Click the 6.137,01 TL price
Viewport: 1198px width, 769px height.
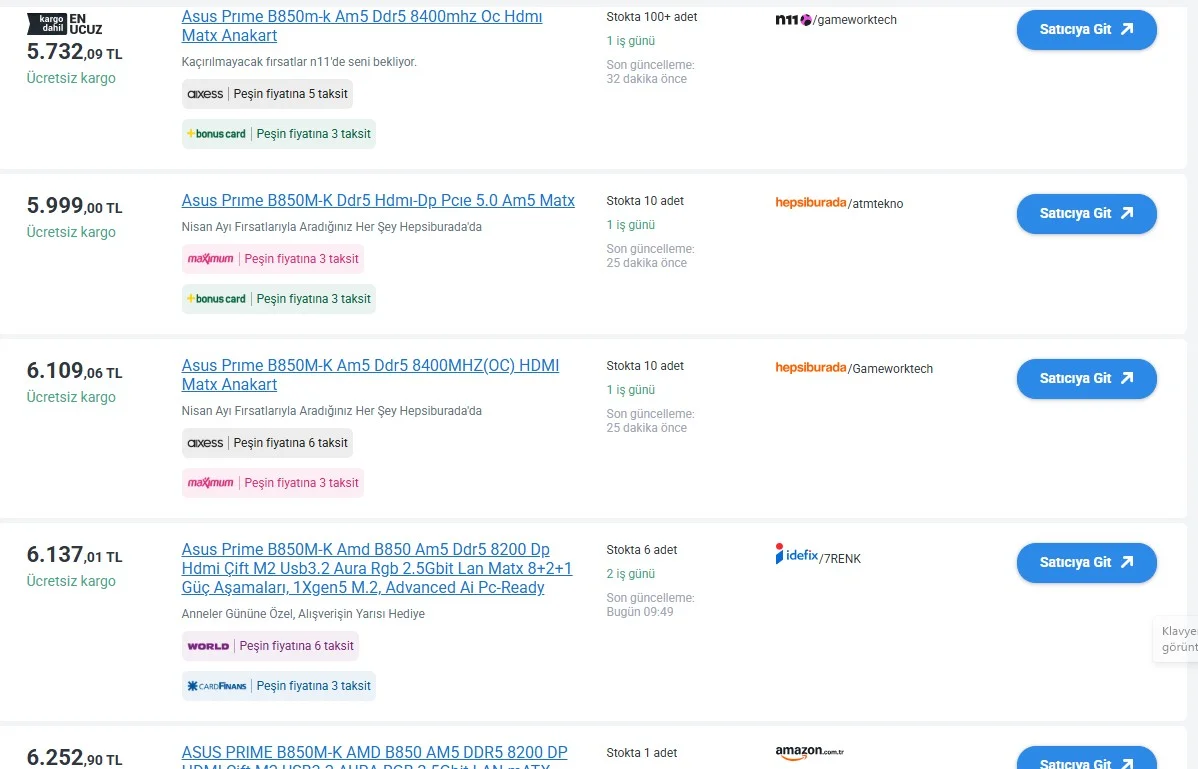[x=74, y=554]
